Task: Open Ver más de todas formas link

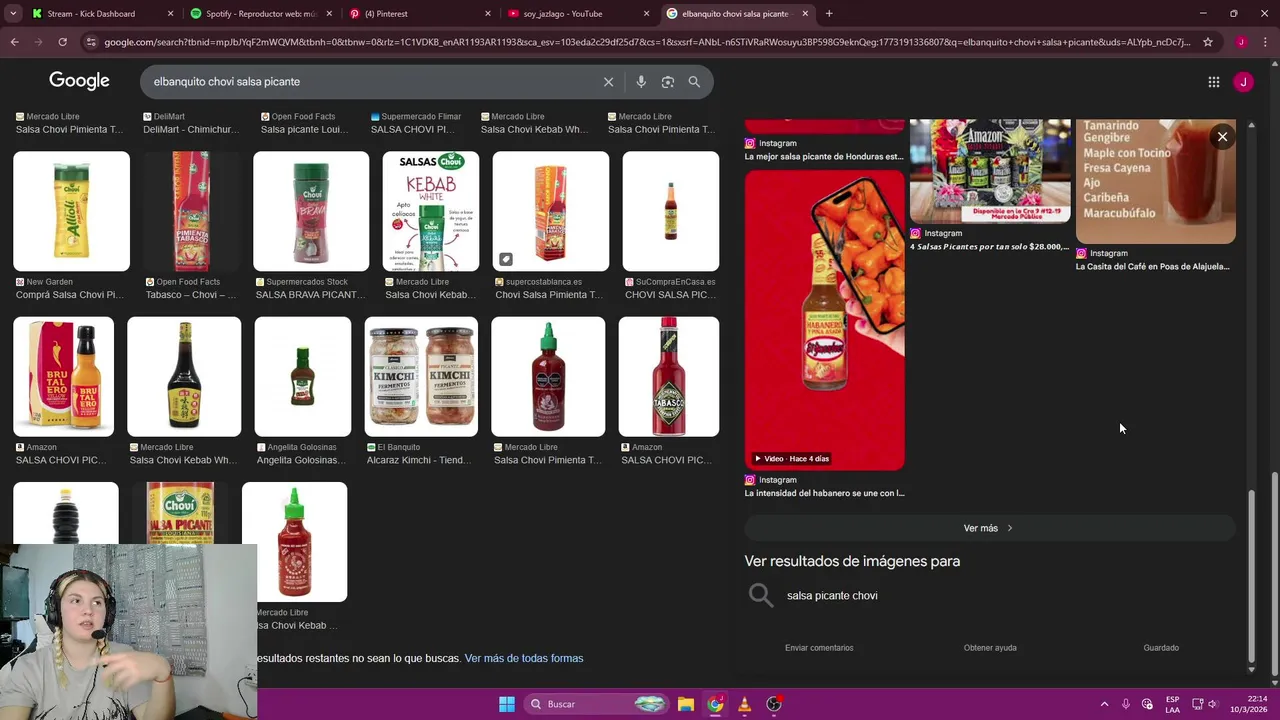Action: 524,658
